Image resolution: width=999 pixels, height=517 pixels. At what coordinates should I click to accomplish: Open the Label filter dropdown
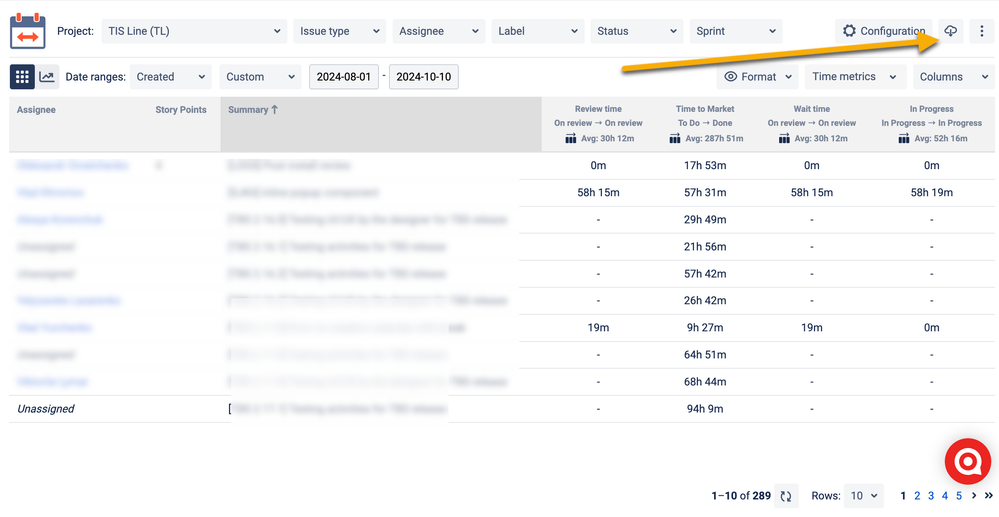[538, 31]
